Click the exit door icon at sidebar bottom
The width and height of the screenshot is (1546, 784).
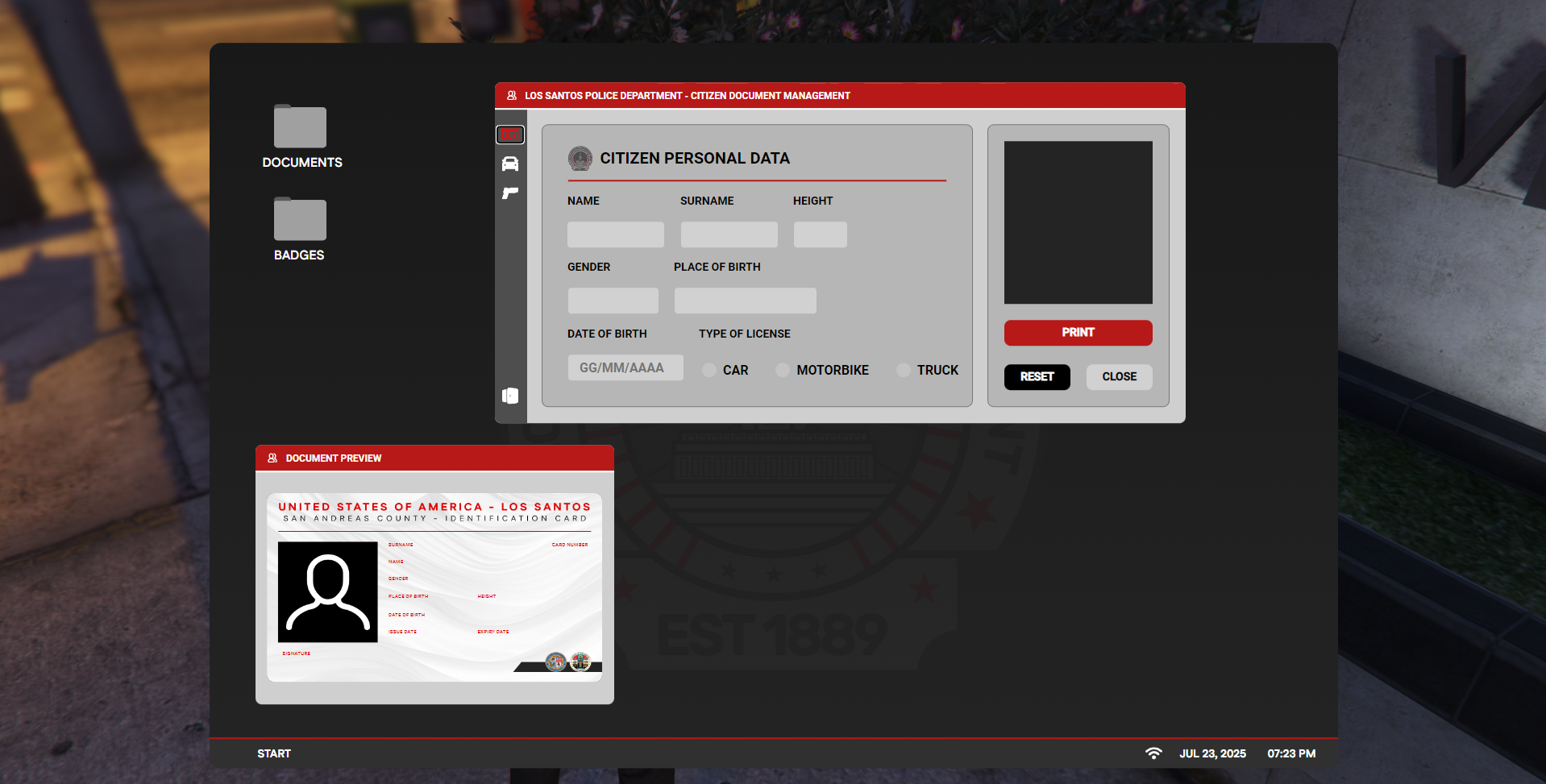(510, 396)
